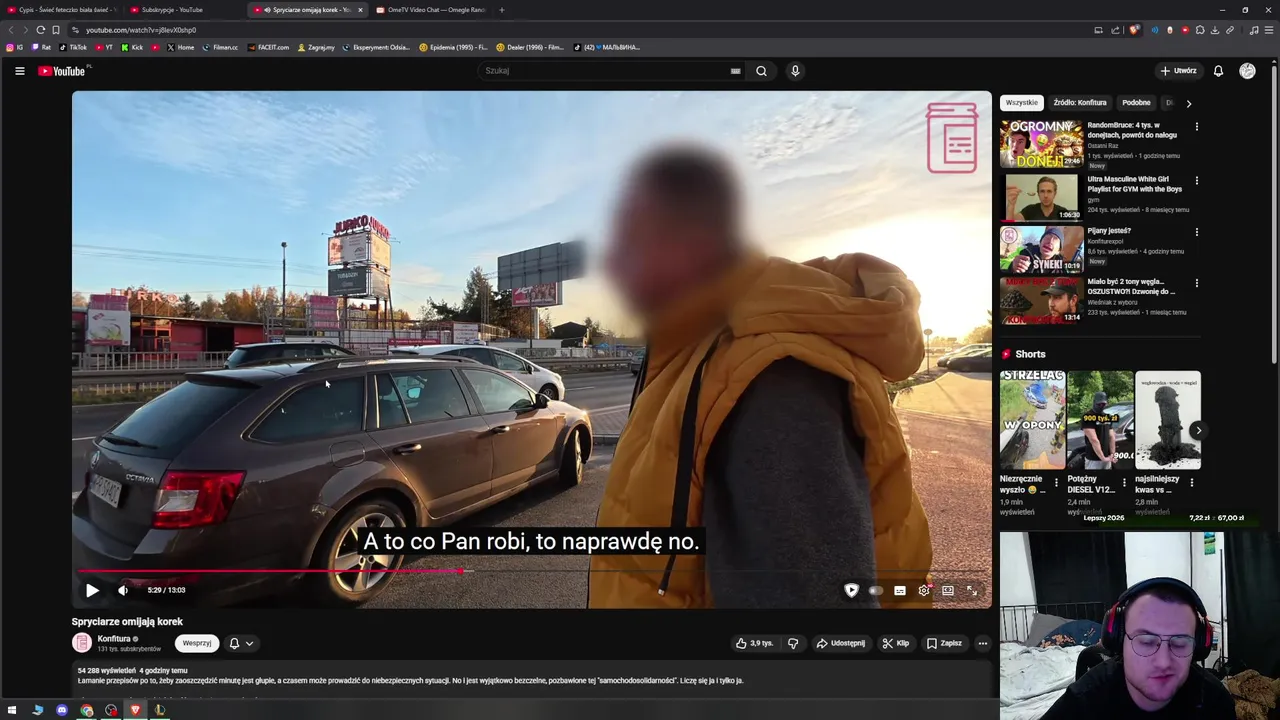Toggle autoplay switch in the player

point(876,590)
